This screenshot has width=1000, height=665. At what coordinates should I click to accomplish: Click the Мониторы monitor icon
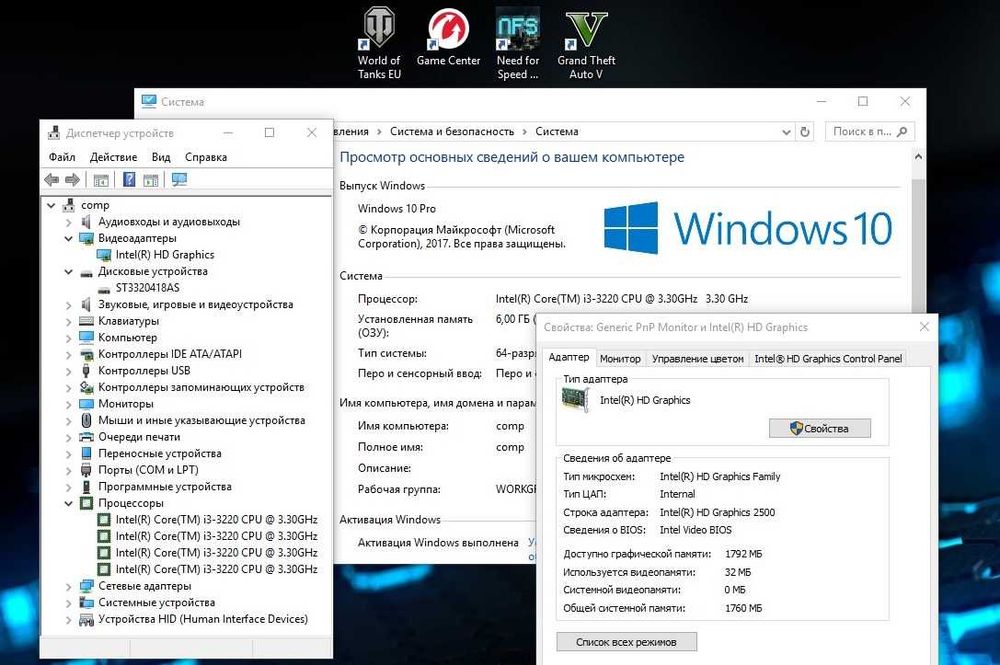click(86, 404)
